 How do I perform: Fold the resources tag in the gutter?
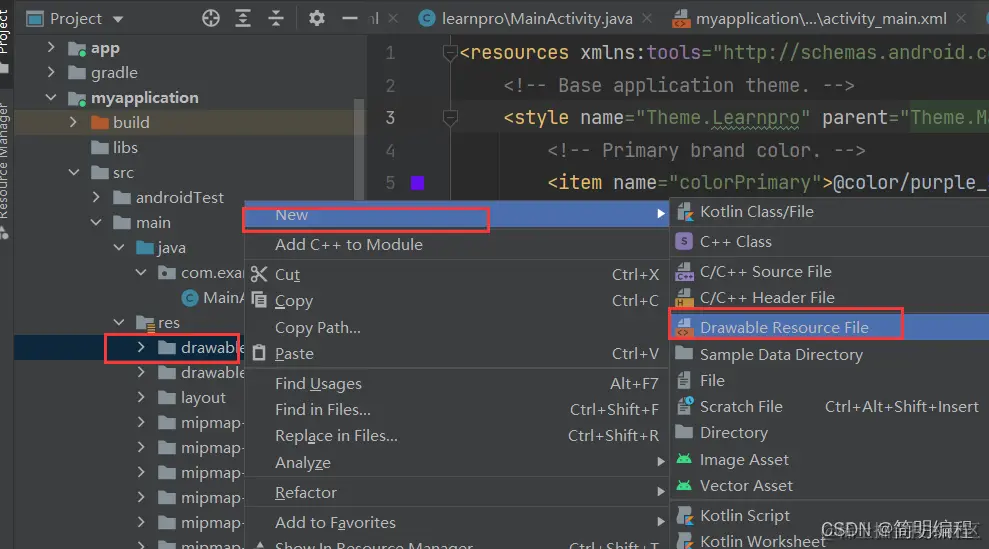[450, 53]
